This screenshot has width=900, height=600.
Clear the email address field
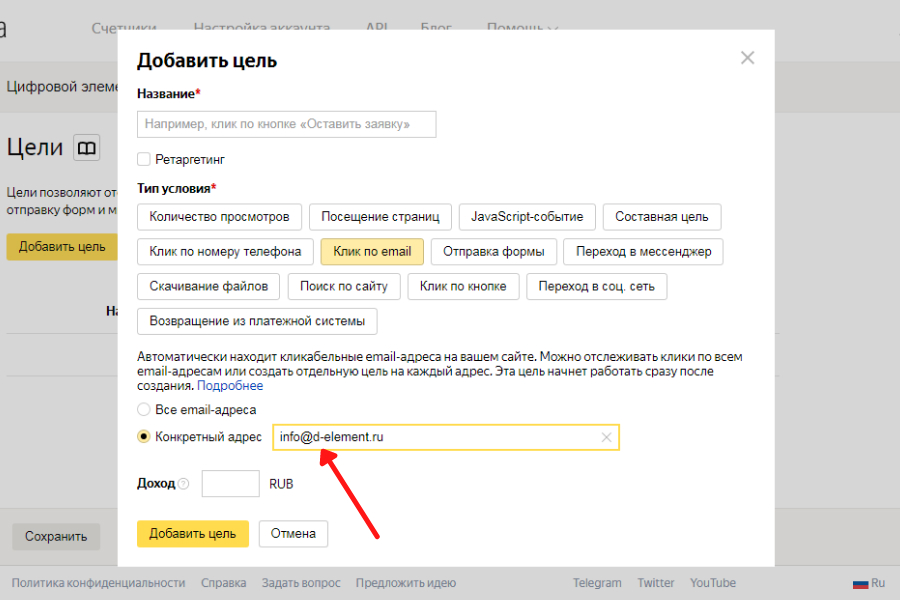click(x=606, y=437)
